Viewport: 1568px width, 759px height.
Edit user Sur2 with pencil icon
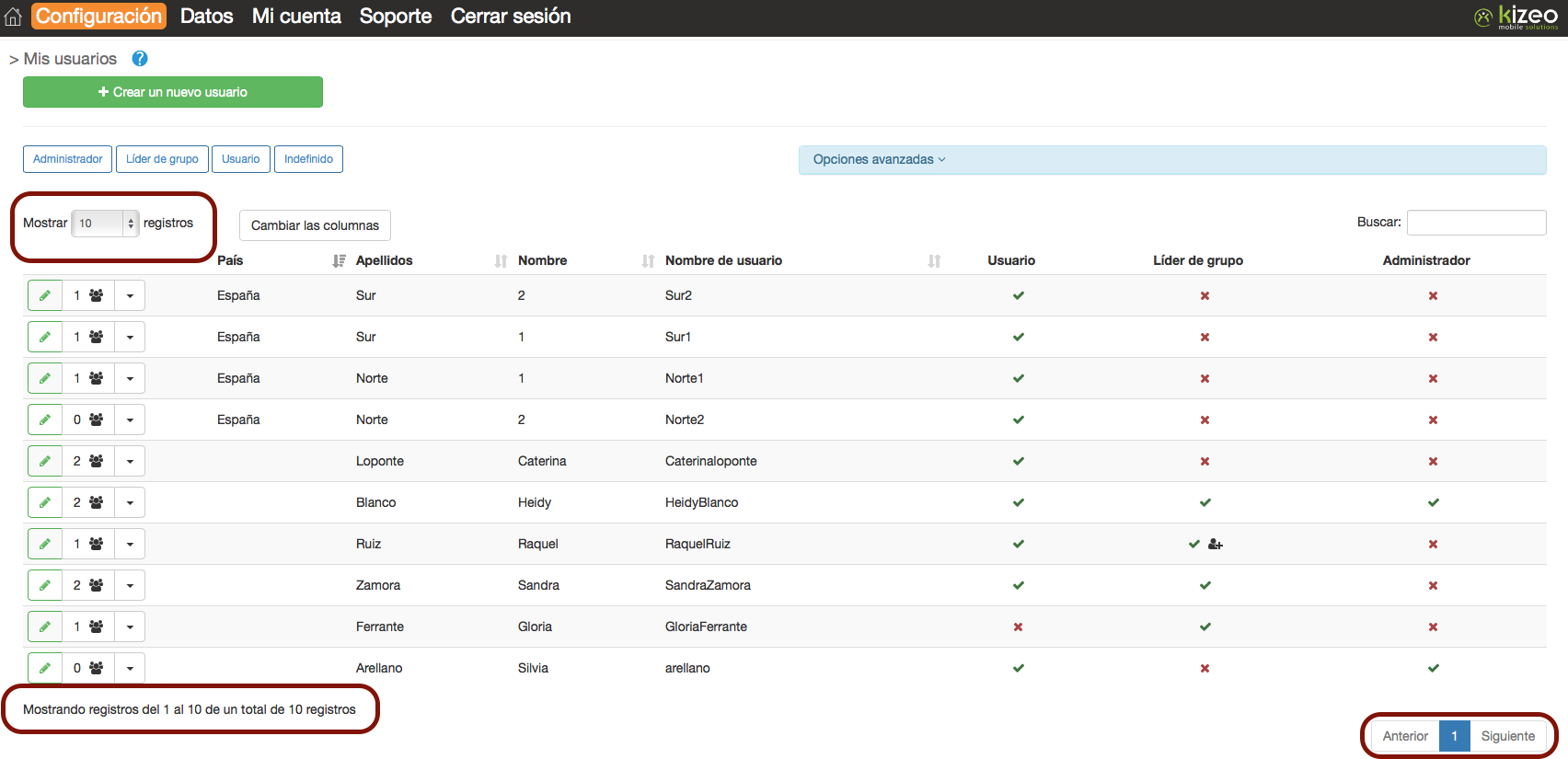pyautogui.click(x=45, y=295)
